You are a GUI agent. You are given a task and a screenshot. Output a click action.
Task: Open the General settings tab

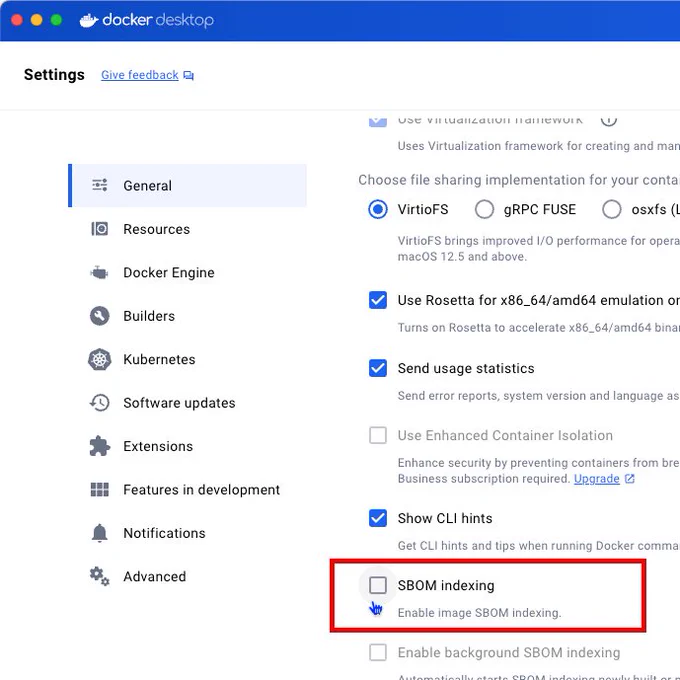point(188,185)
